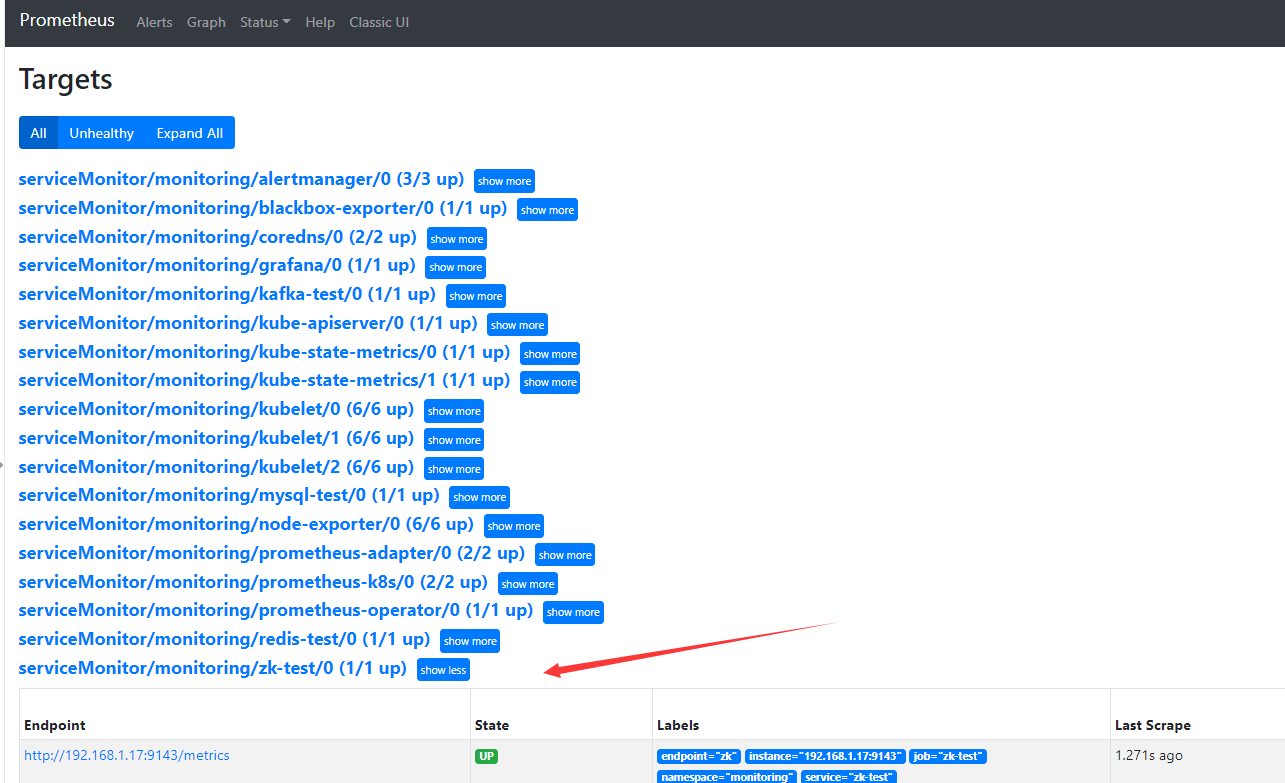The height and width of the screenshot is (783, 1285).
Task: Show more for prometheus-k8s/0 targets
Action: pyautogui.click(x=528, y=584)
